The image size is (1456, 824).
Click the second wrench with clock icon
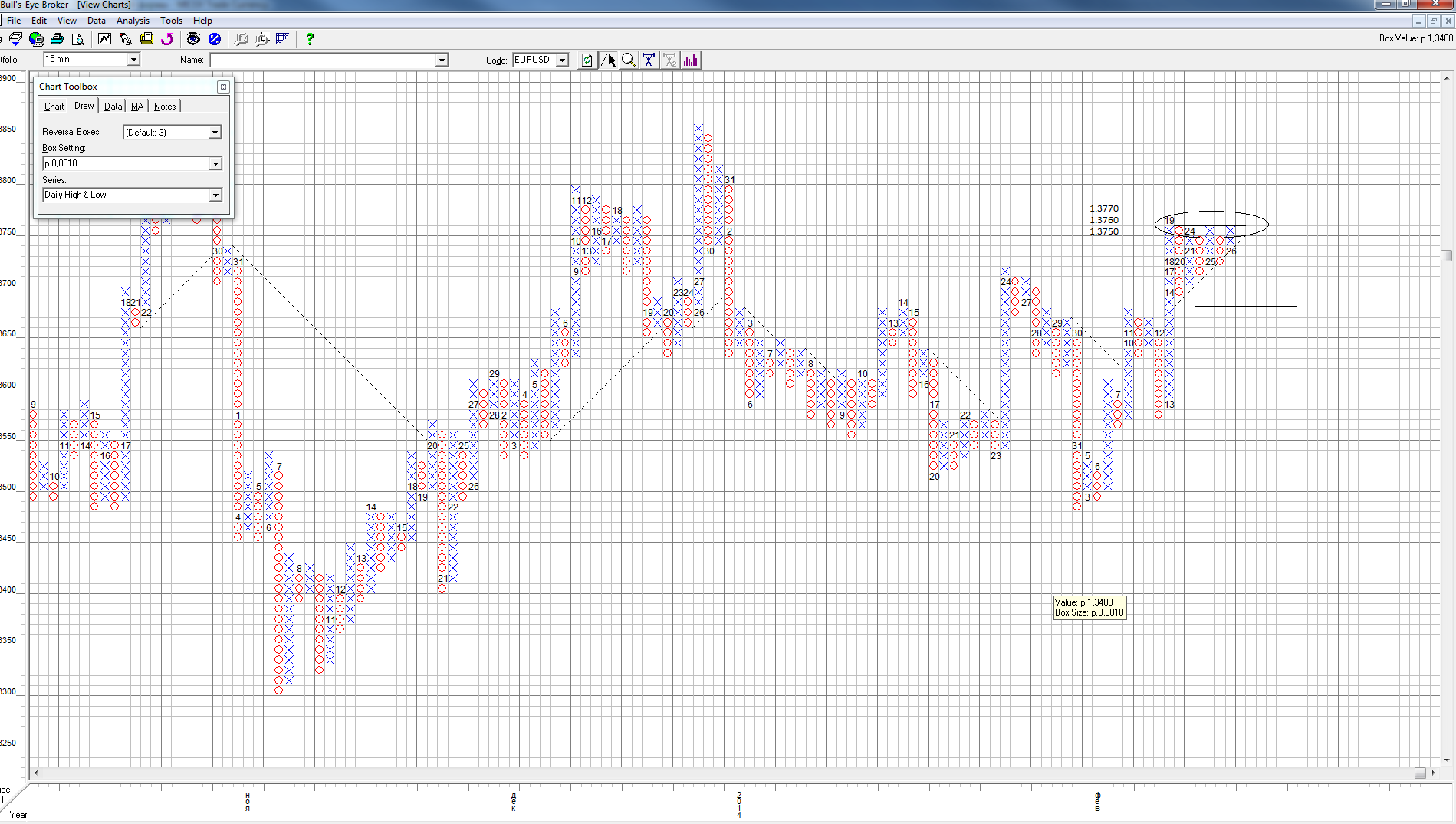262,39
